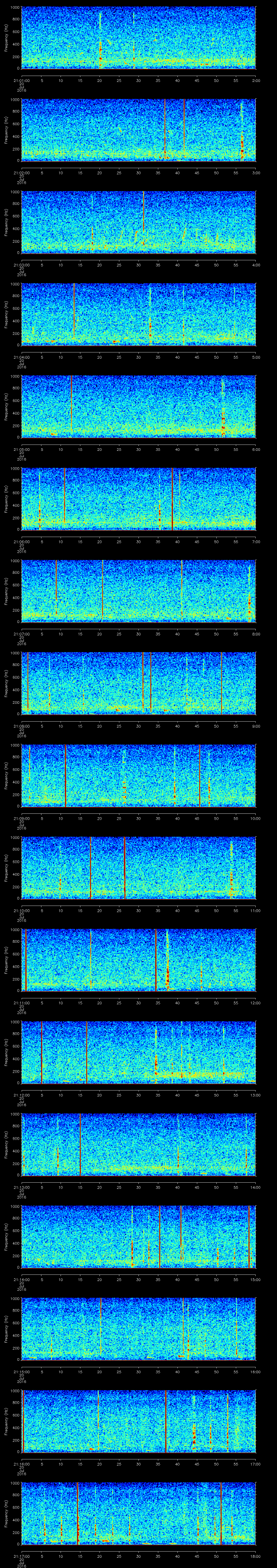Click the 21:17:00 start time label
The height and width of the screenshot is (1568, 277).
pos(21,1556)
